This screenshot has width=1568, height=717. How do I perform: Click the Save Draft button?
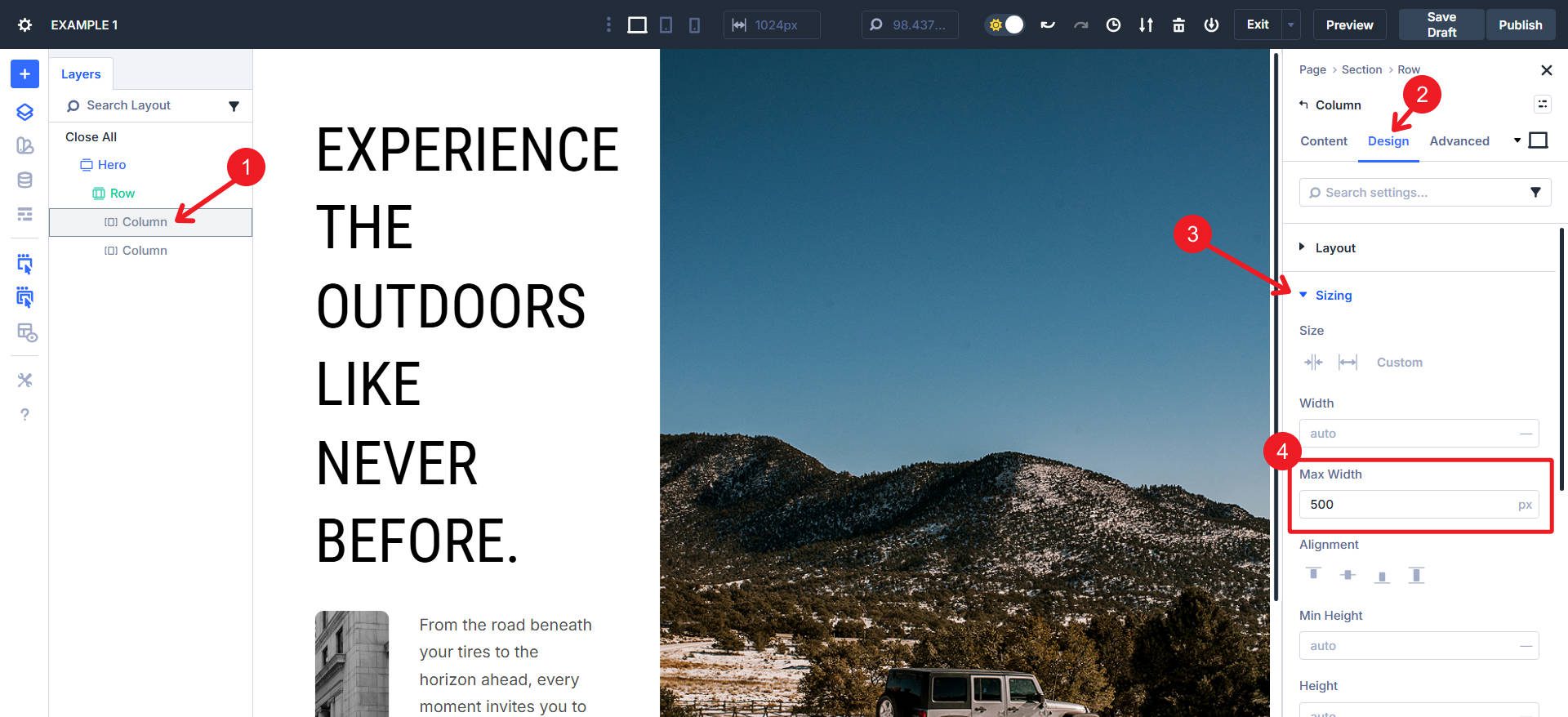point(1441,25)
